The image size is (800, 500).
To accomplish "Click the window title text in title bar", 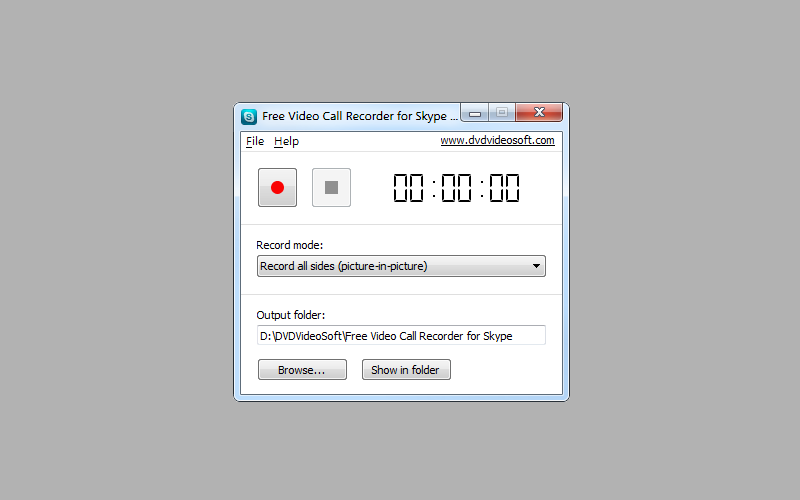I will click(360, 116).
